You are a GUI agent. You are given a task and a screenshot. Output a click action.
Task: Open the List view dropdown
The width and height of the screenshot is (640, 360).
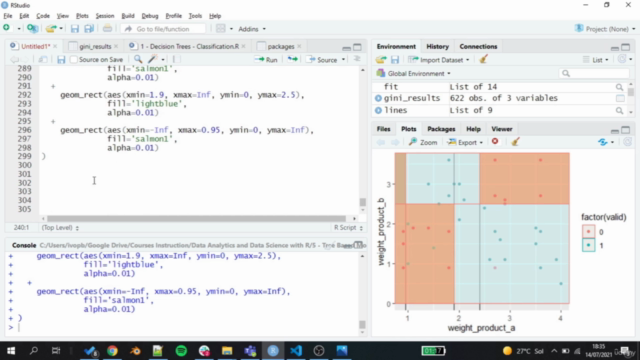pyautogui.click(x=596, y=60)
